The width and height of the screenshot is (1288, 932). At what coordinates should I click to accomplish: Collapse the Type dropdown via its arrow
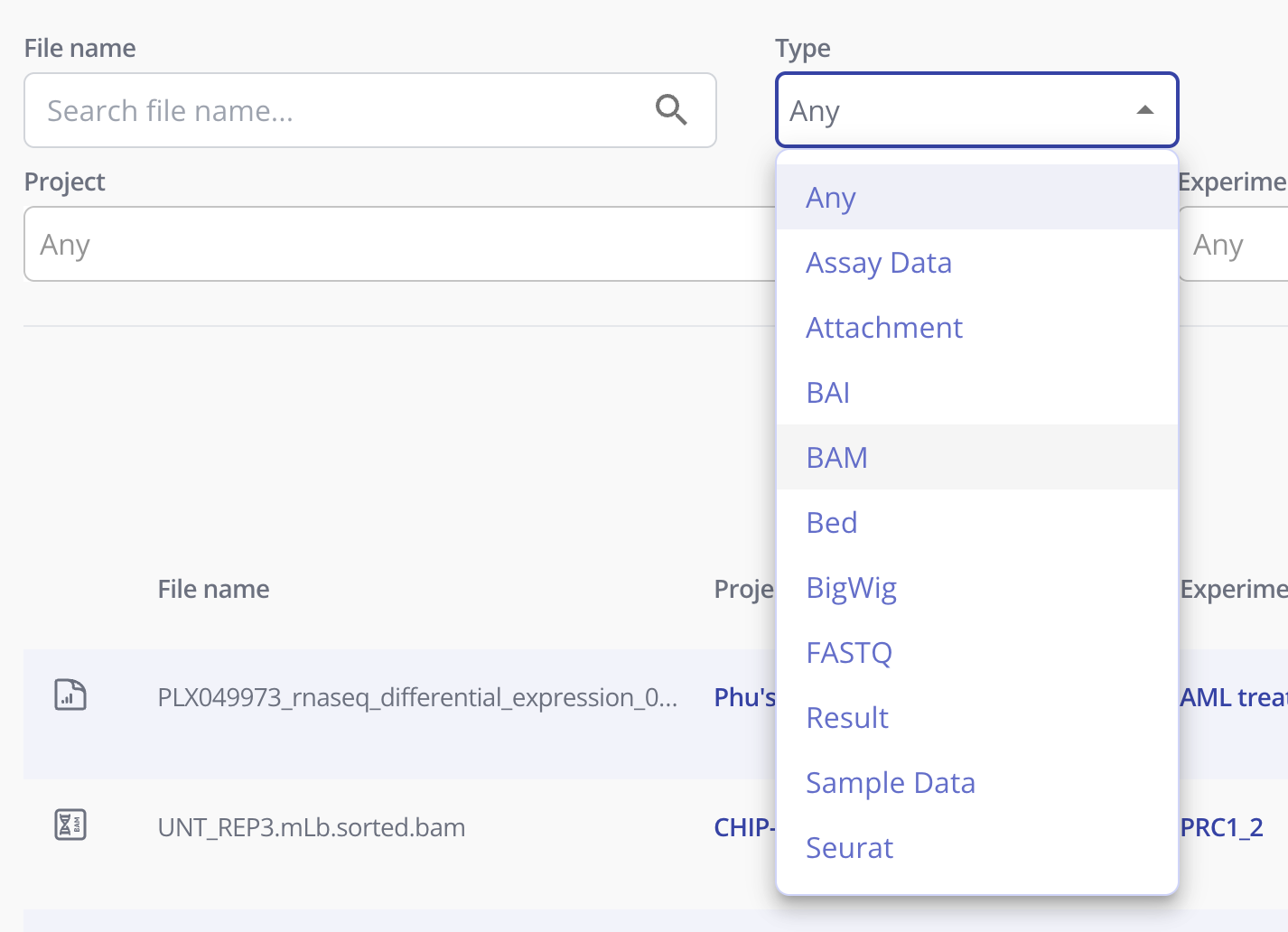(1145, 109)
